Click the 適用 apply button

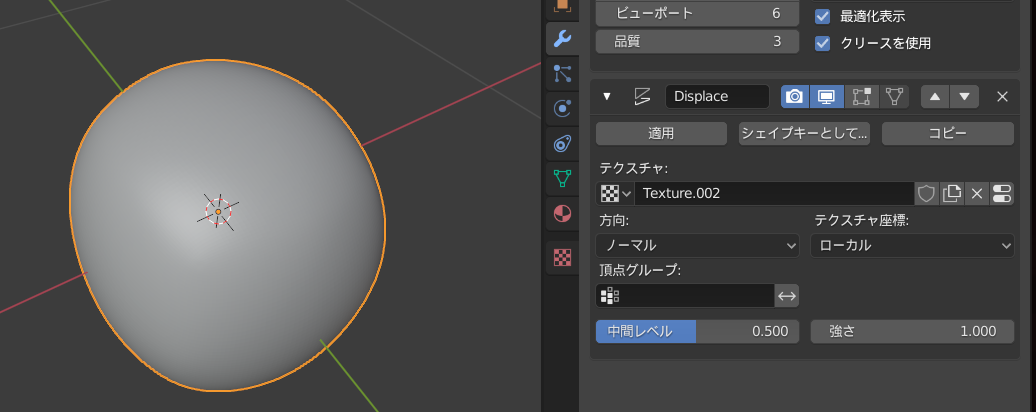(661, 133)
